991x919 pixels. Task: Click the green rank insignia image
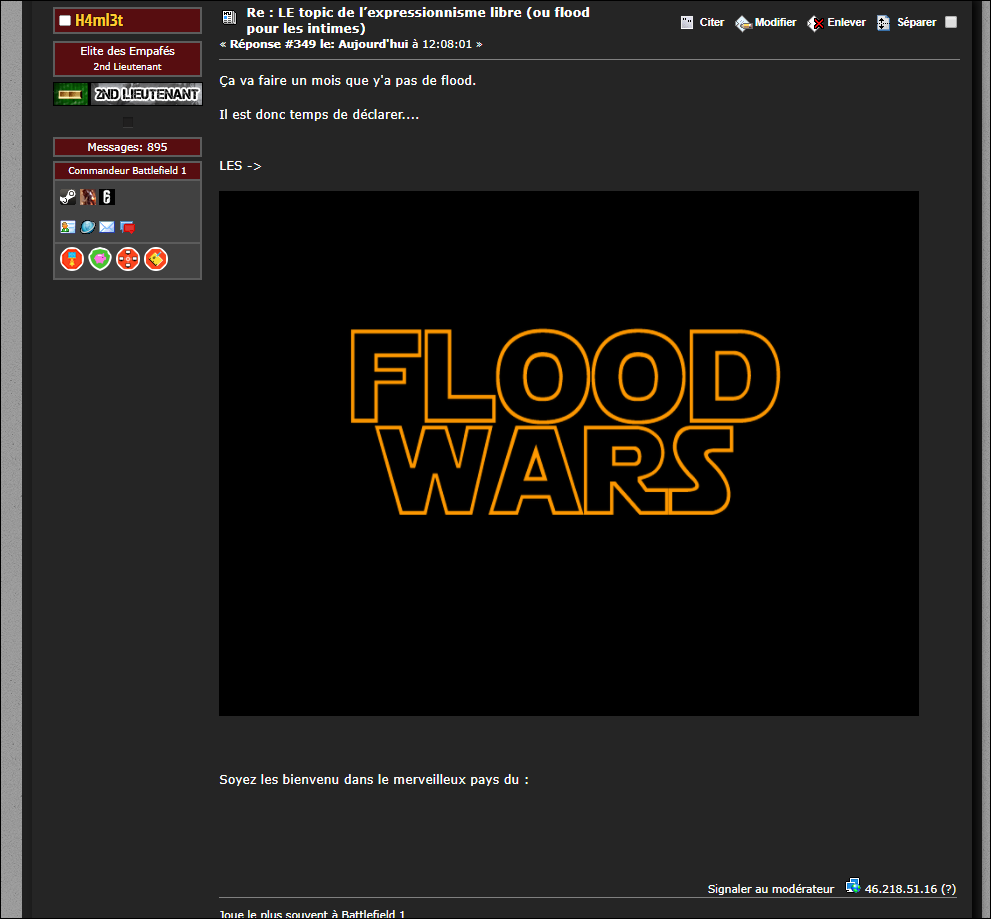coord(71,94)
